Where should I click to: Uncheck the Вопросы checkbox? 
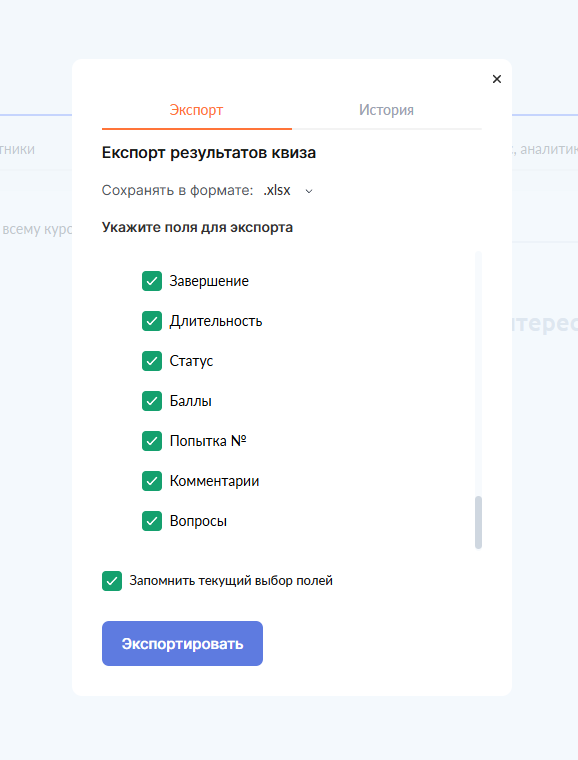tap(152, 521)
